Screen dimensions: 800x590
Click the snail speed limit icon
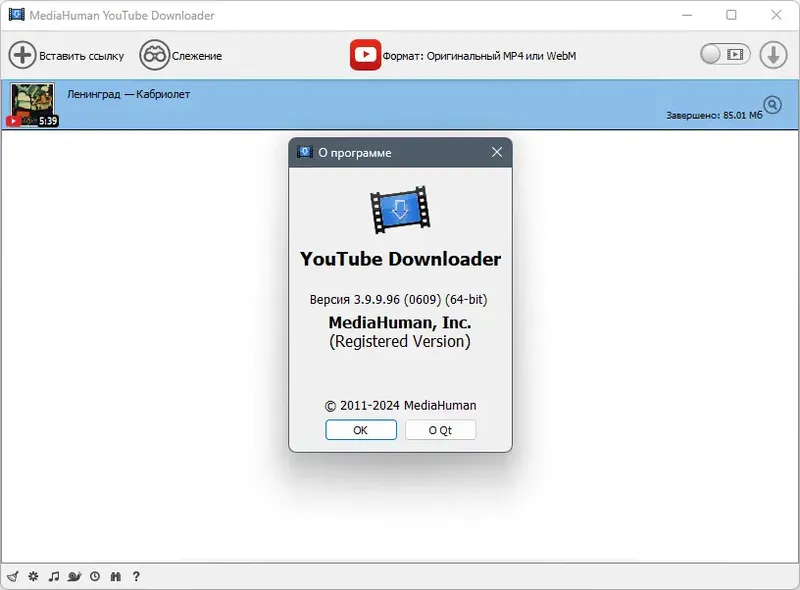pos(74,576)
